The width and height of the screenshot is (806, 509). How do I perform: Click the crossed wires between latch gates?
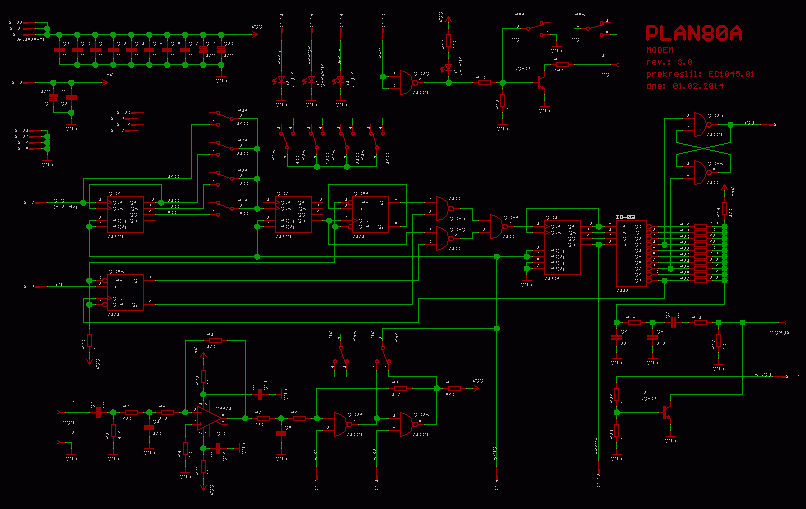tap(703, 148)
